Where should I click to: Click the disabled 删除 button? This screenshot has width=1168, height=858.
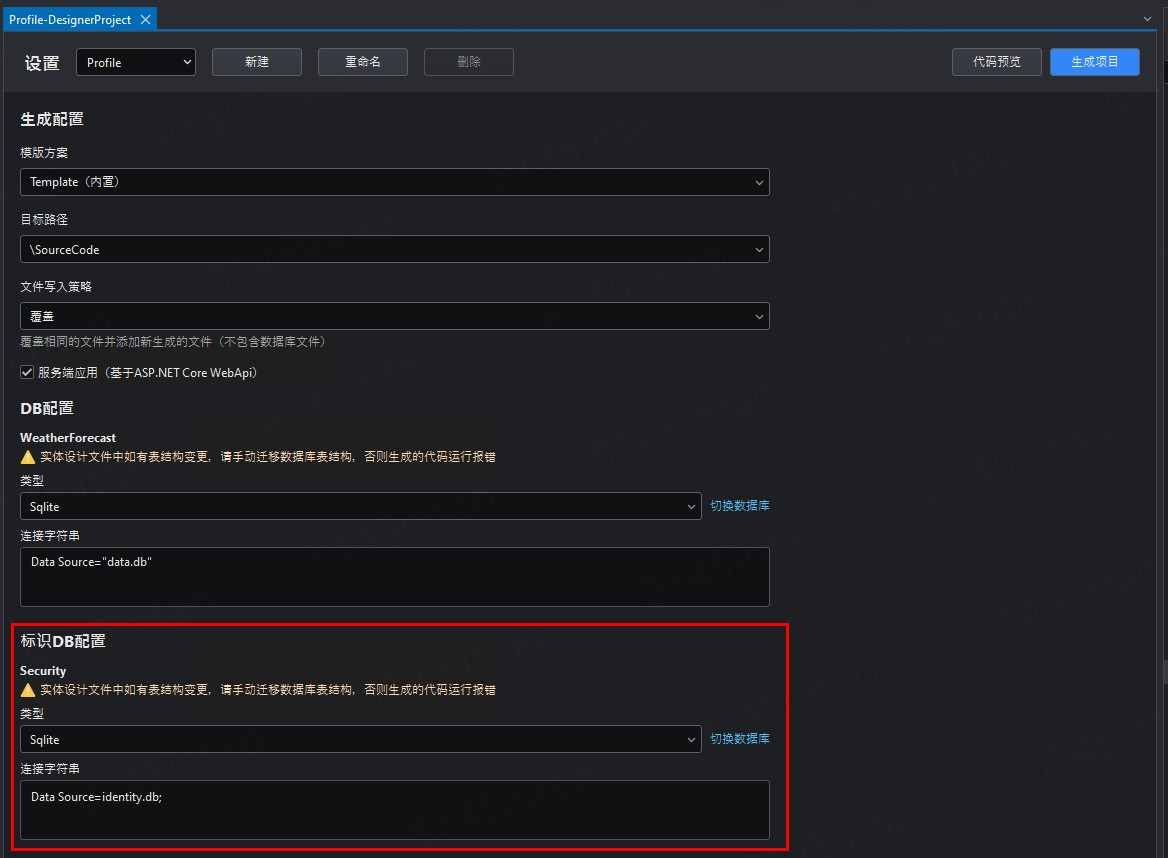point(469,62)
